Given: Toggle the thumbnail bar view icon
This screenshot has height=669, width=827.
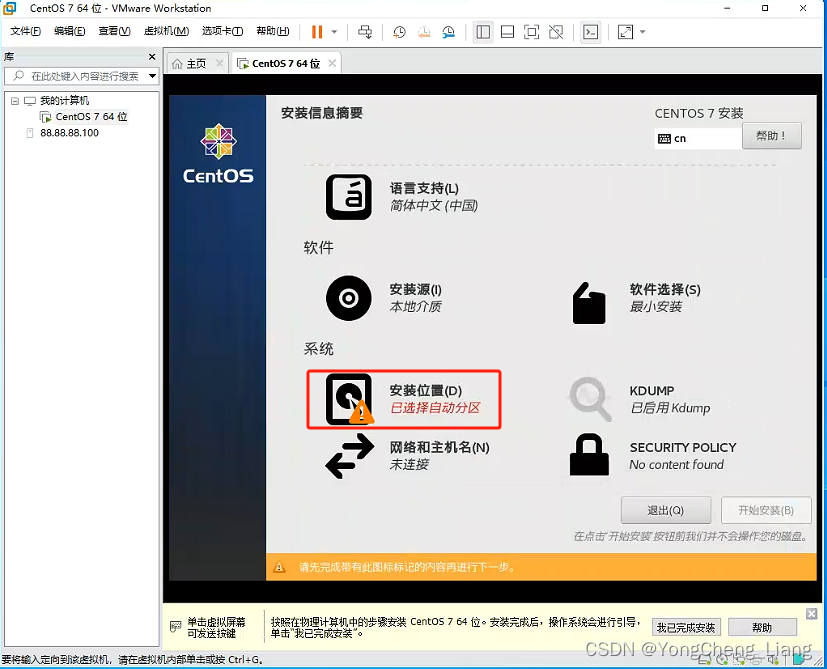Looking at the screenshot, I should point(507,32).
